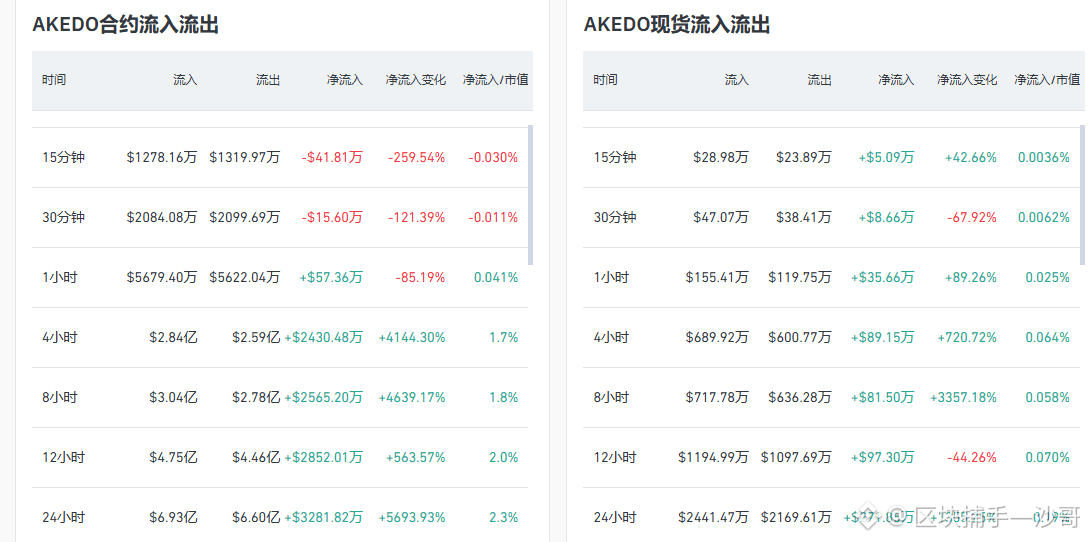This screenshot has height=542, width=1088.
Task: Click the +$35.66万 spot net inflow
Action: [x=883, y=278]
